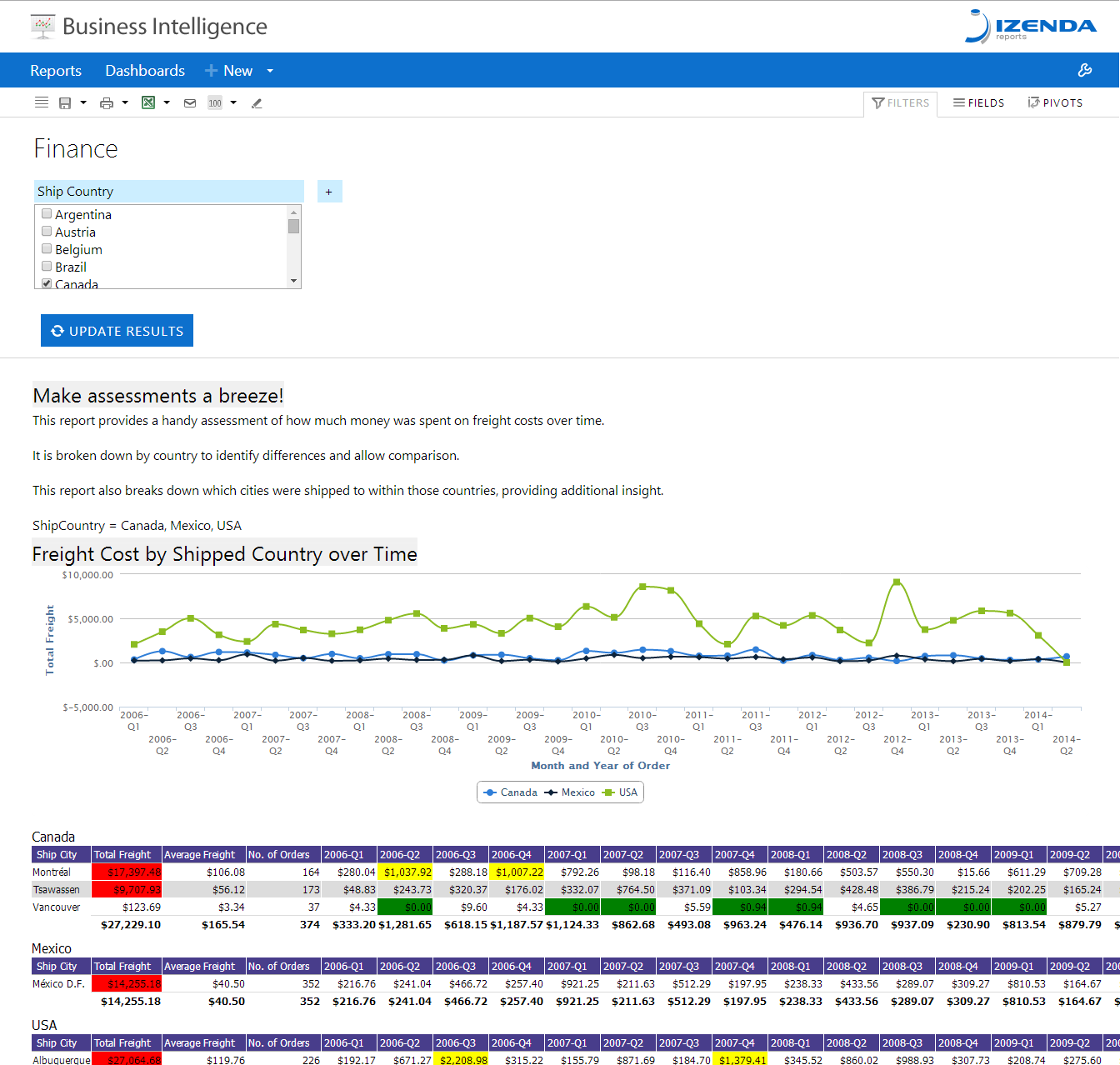Click the Print icon in toolbar
This screenshot has height=1065, width=1120.
(x=107, y=102)
